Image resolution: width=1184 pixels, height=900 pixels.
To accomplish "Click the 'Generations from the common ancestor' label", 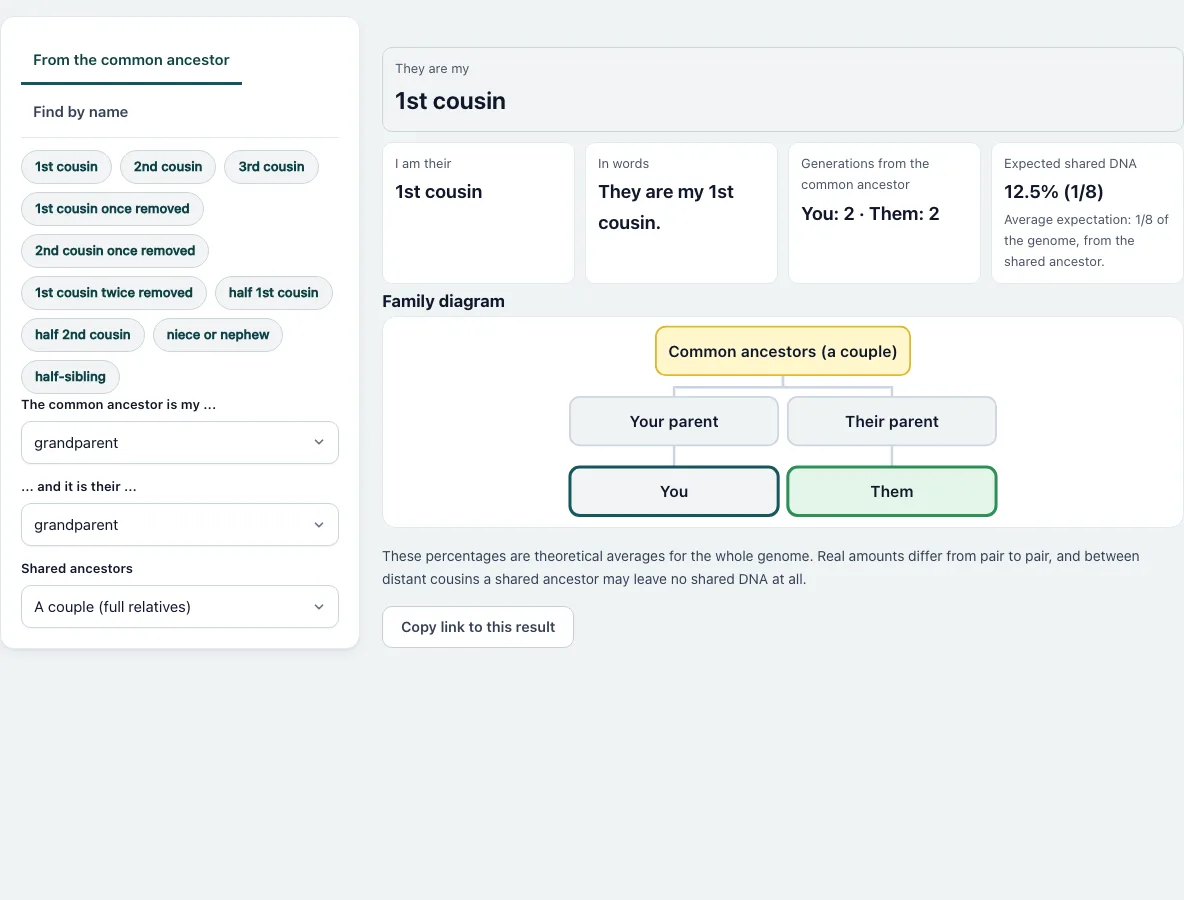I will (865, 174).
